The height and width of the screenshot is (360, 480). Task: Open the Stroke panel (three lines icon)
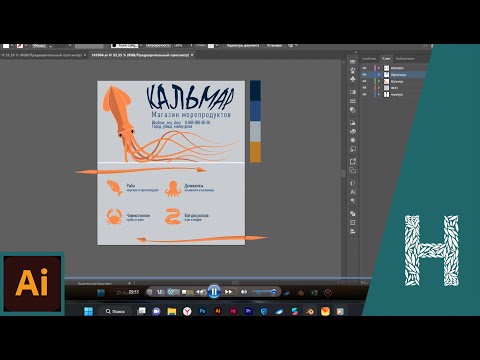point(353,101)
